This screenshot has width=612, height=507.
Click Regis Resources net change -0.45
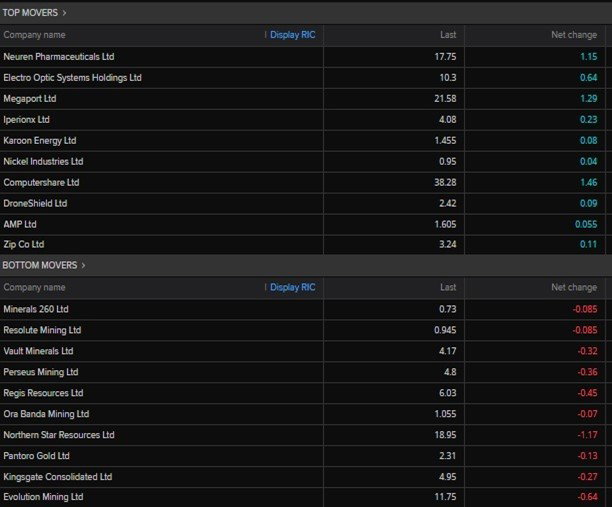tap(587, 393)
